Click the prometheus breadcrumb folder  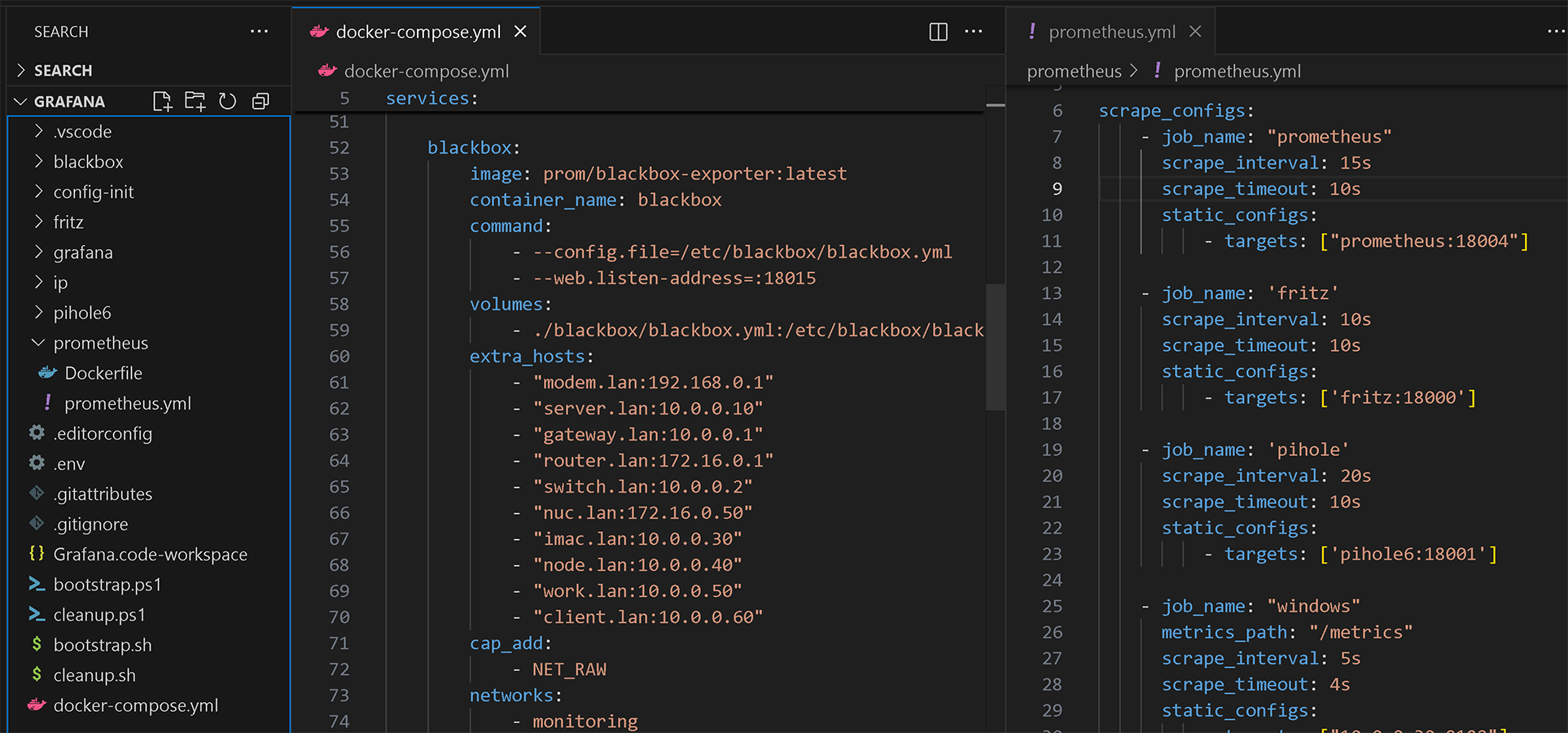(x=1074, y=72)
